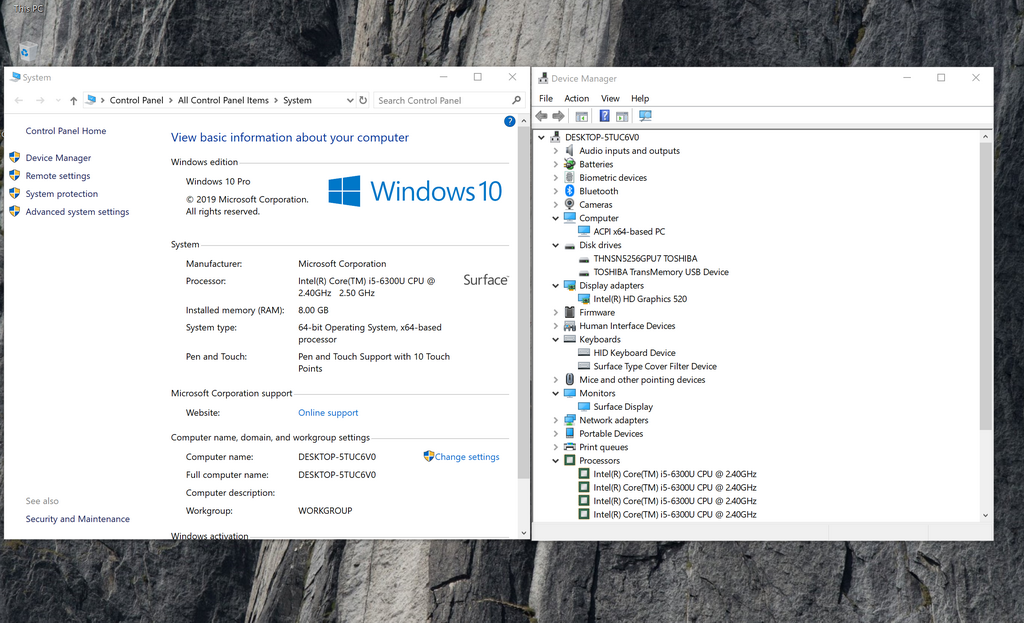The image size is (1024, 623).
Task: Click the Device Manager link in sidebar
Action: [58, 157]
